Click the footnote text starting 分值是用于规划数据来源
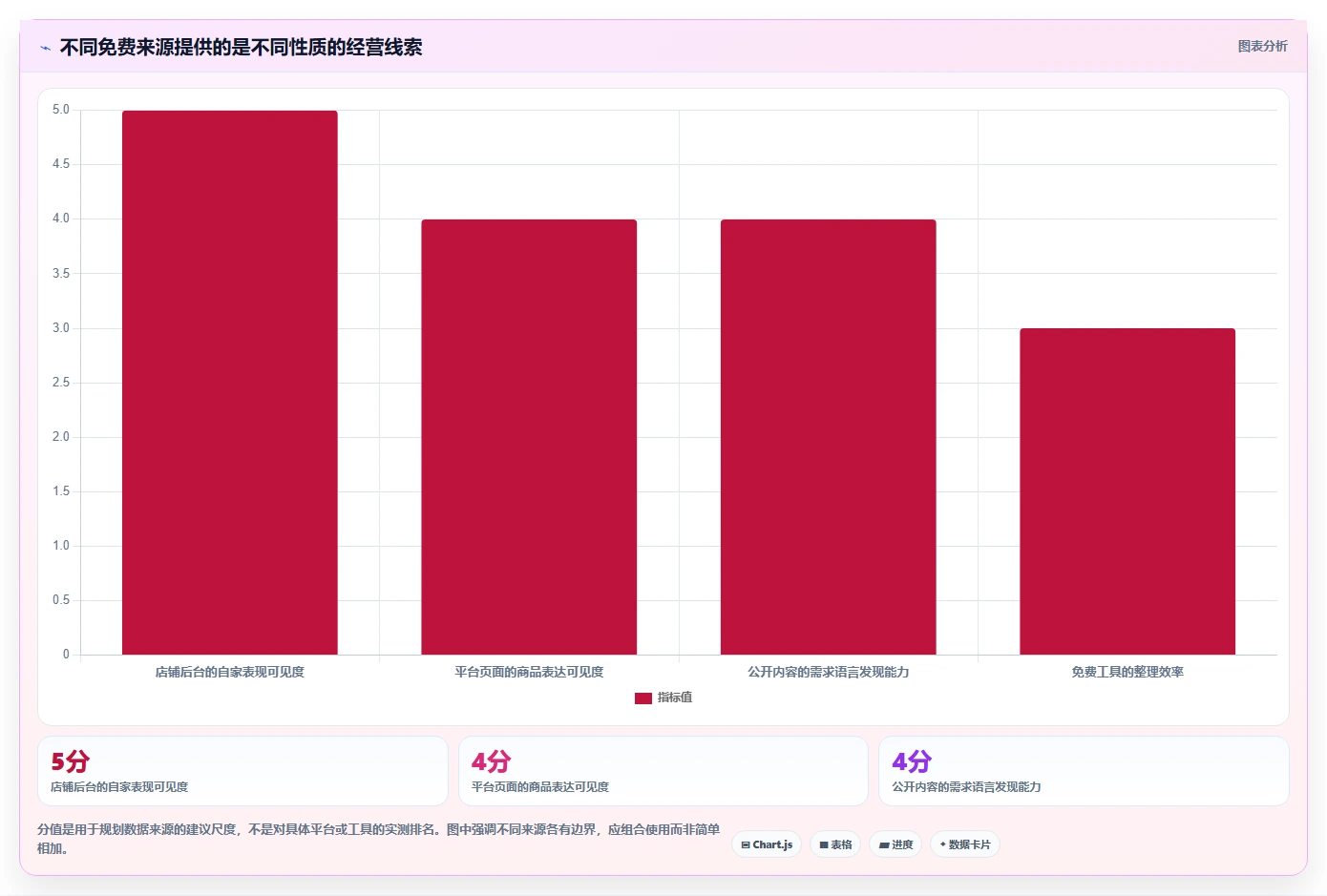Screen dimensions: 1327x896 [x=378, y=839]
